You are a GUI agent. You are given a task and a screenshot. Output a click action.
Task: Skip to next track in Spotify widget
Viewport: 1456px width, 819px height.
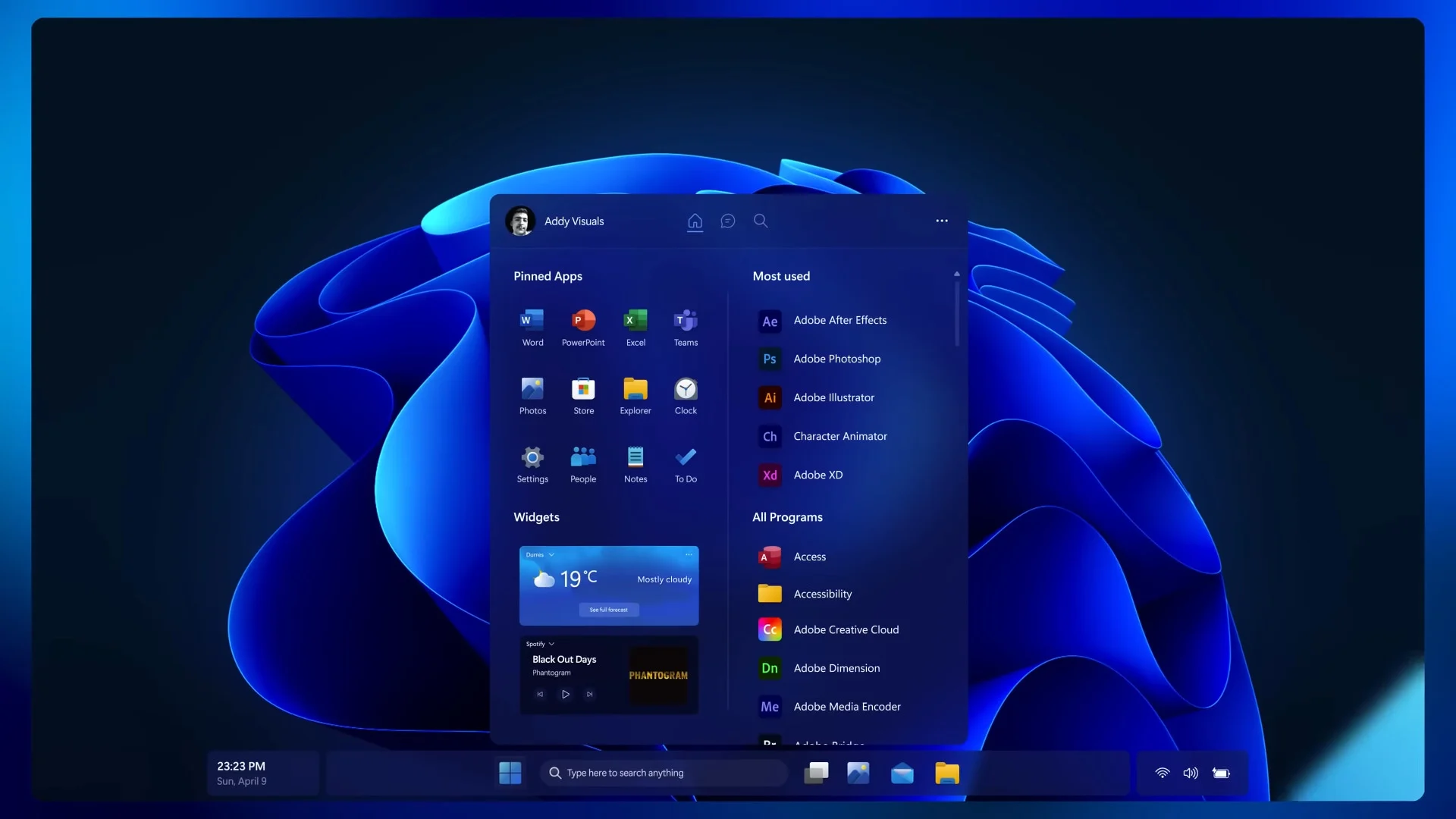(589, 694)
